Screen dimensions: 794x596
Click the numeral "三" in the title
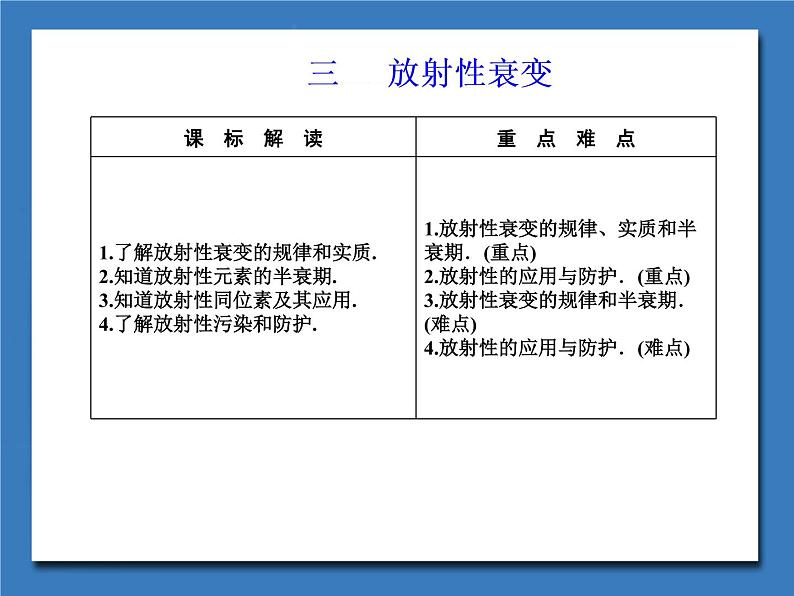(323, 75)
